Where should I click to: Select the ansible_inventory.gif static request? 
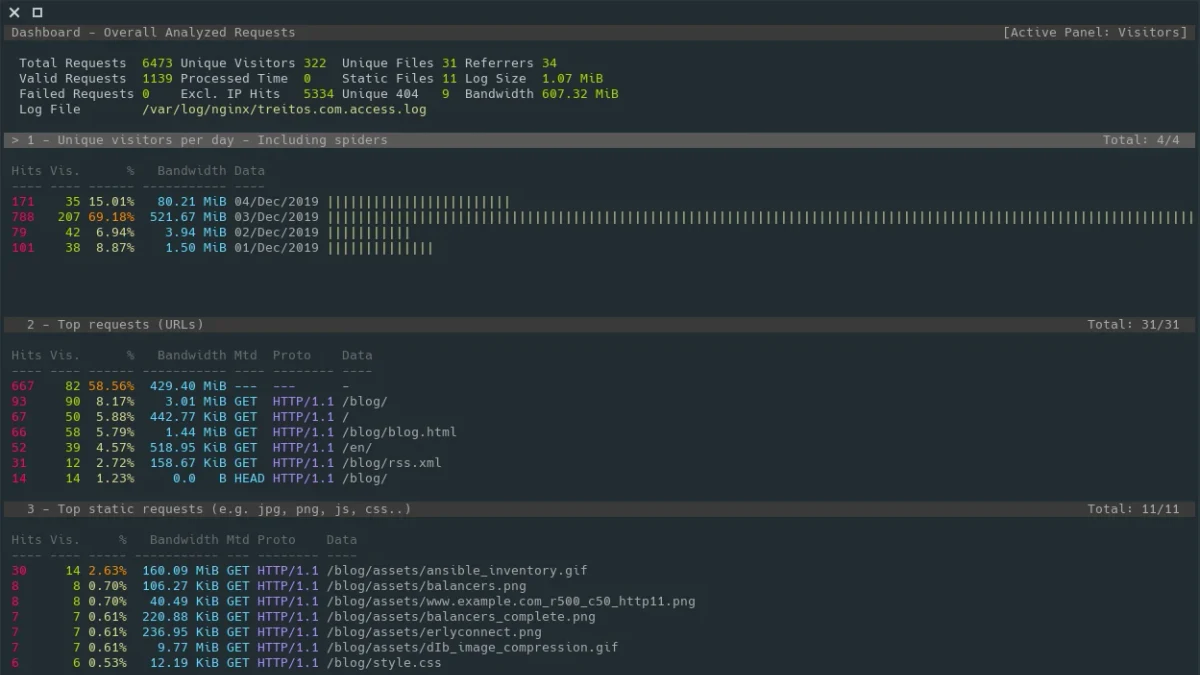coord(457,571)
